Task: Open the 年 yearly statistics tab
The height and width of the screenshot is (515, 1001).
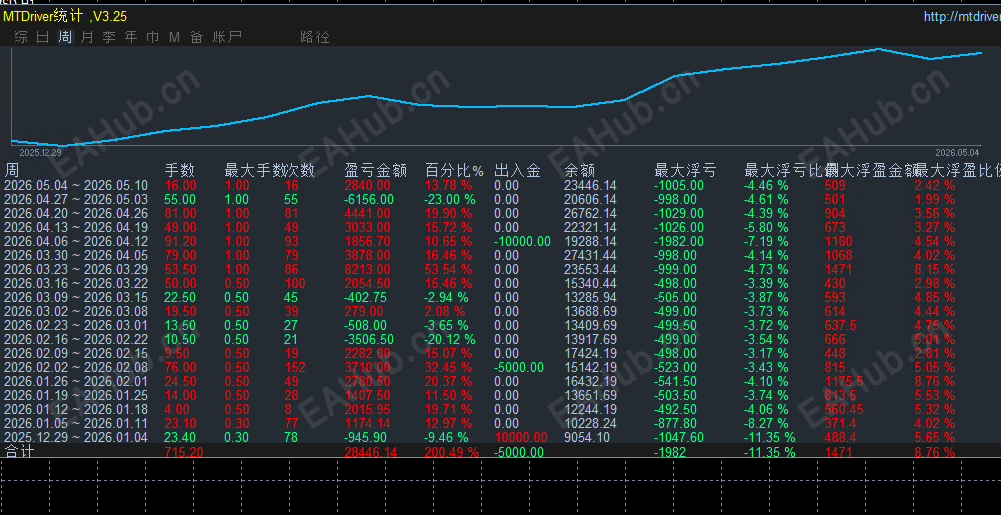Action: pos(131,37)
